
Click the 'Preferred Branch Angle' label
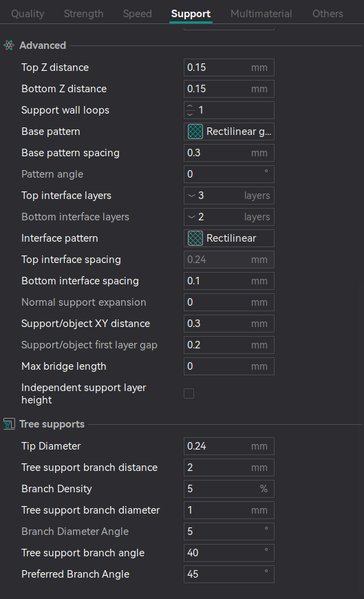(x=75, y=574)
